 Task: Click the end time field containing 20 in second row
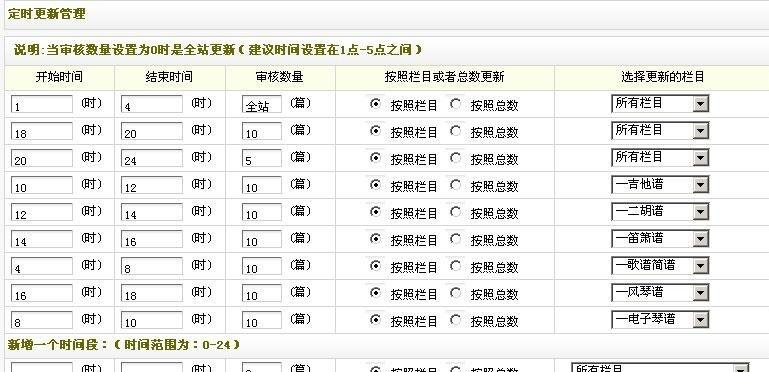coord(152,131)
